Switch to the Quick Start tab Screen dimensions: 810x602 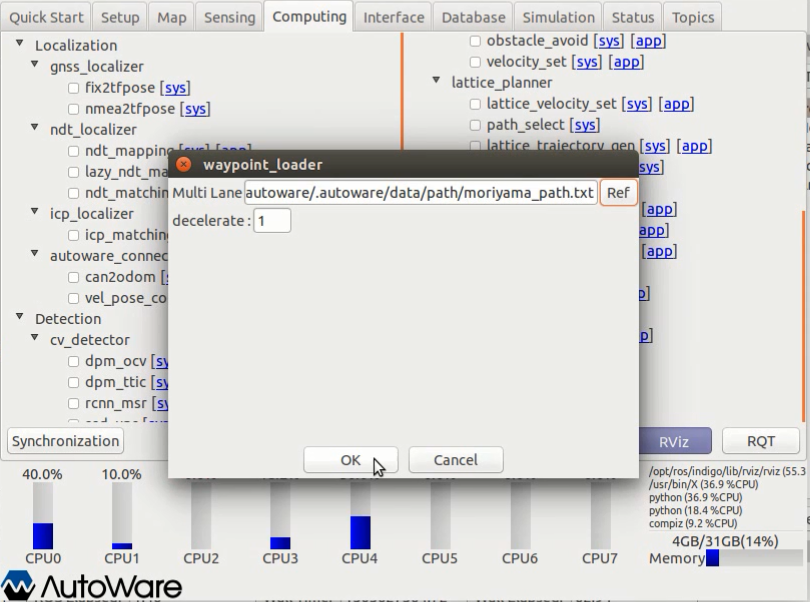[x=46, y=17]
